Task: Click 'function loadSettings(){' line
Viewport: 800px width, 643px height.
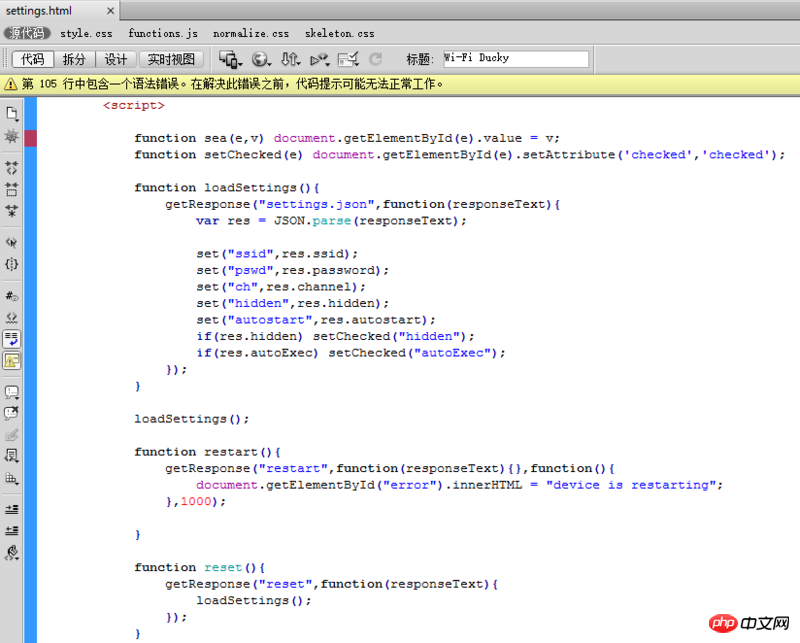Action: (227, 188)
